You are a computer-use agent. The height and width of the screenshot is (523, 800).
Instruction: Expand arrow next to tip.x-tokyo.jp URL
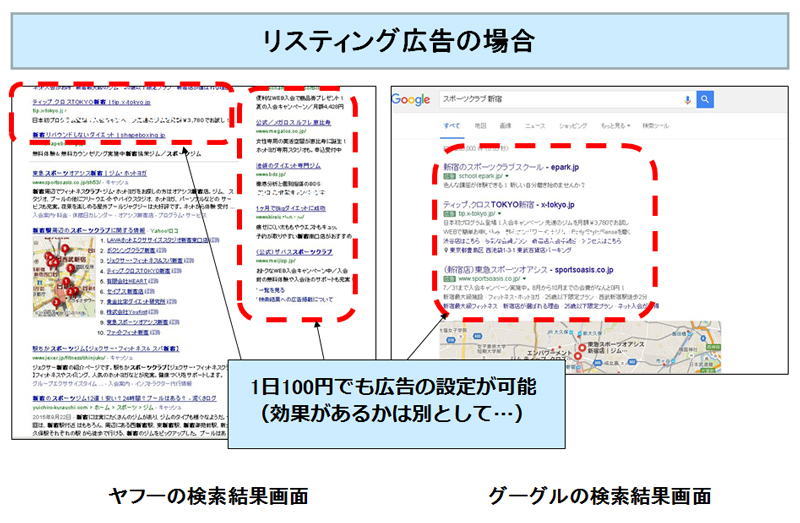coord(499,214)
